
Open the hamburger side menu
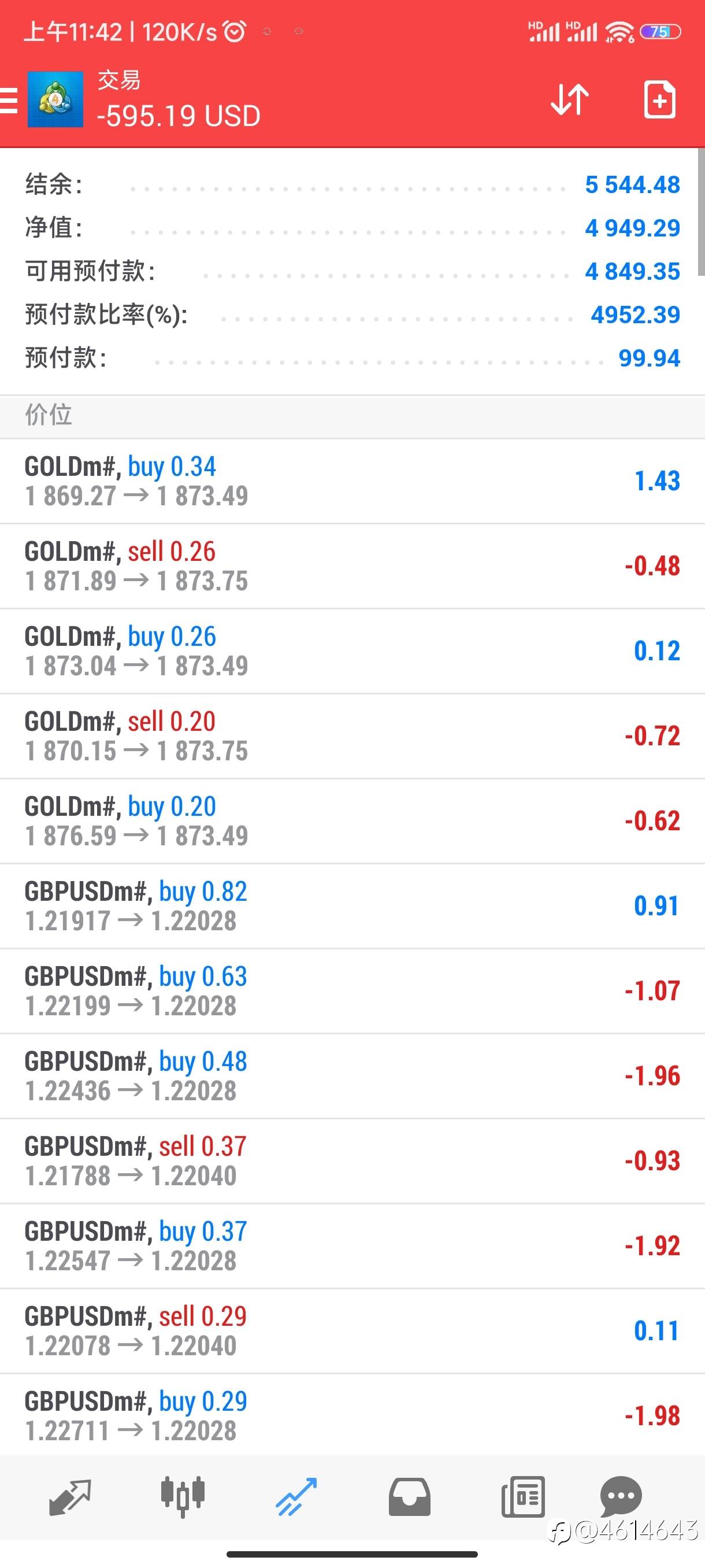click(10, 100)
